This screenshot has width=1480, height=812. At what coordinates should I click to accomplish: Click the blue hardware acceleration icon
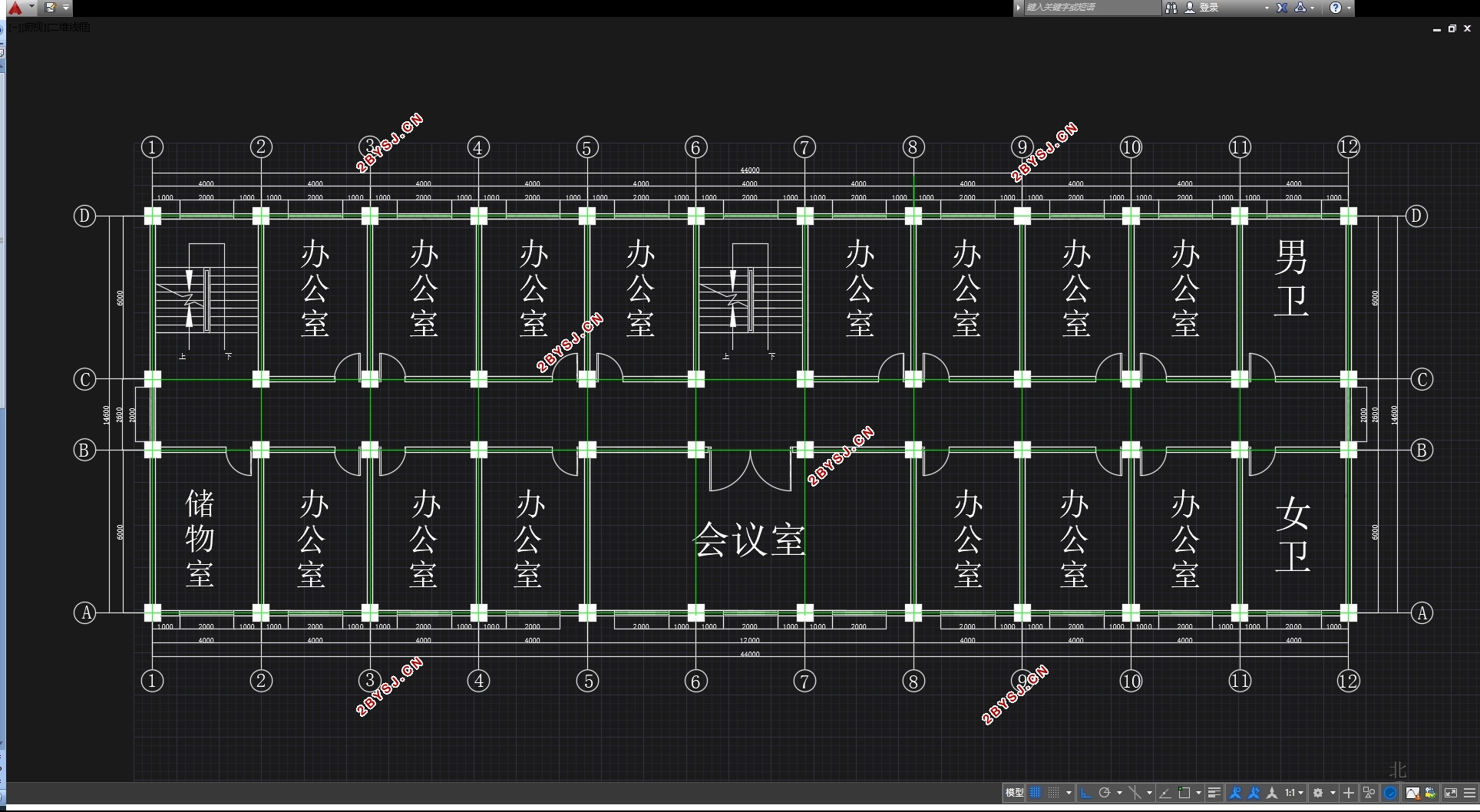(x=1390, y=793)
